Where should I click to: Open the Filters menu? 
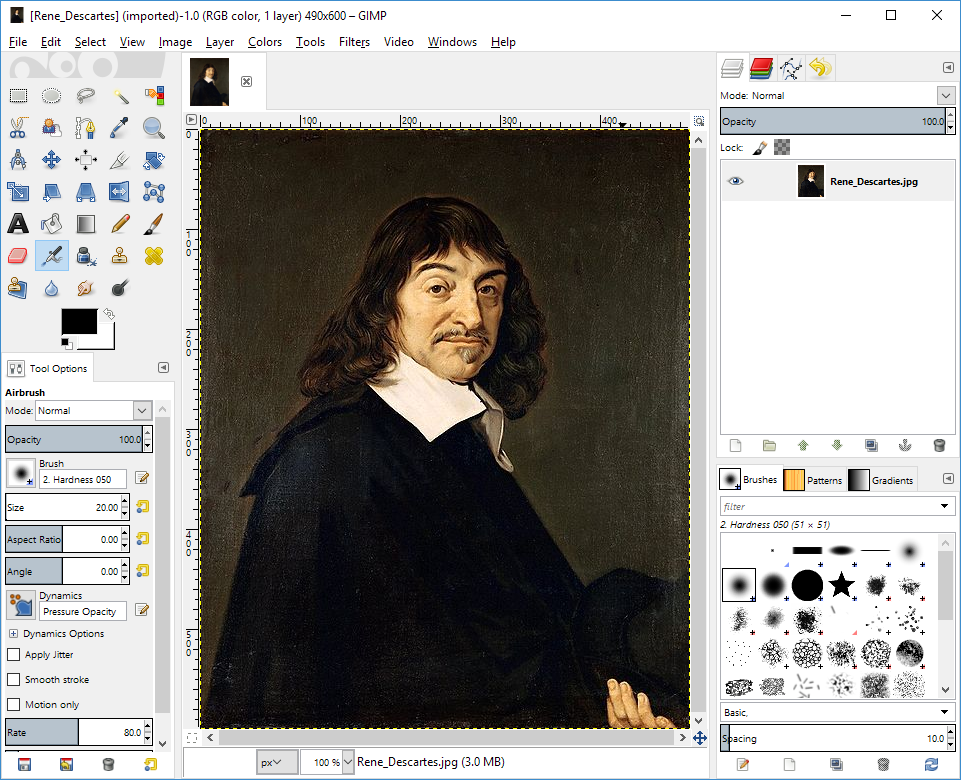(x=354, y=42)
